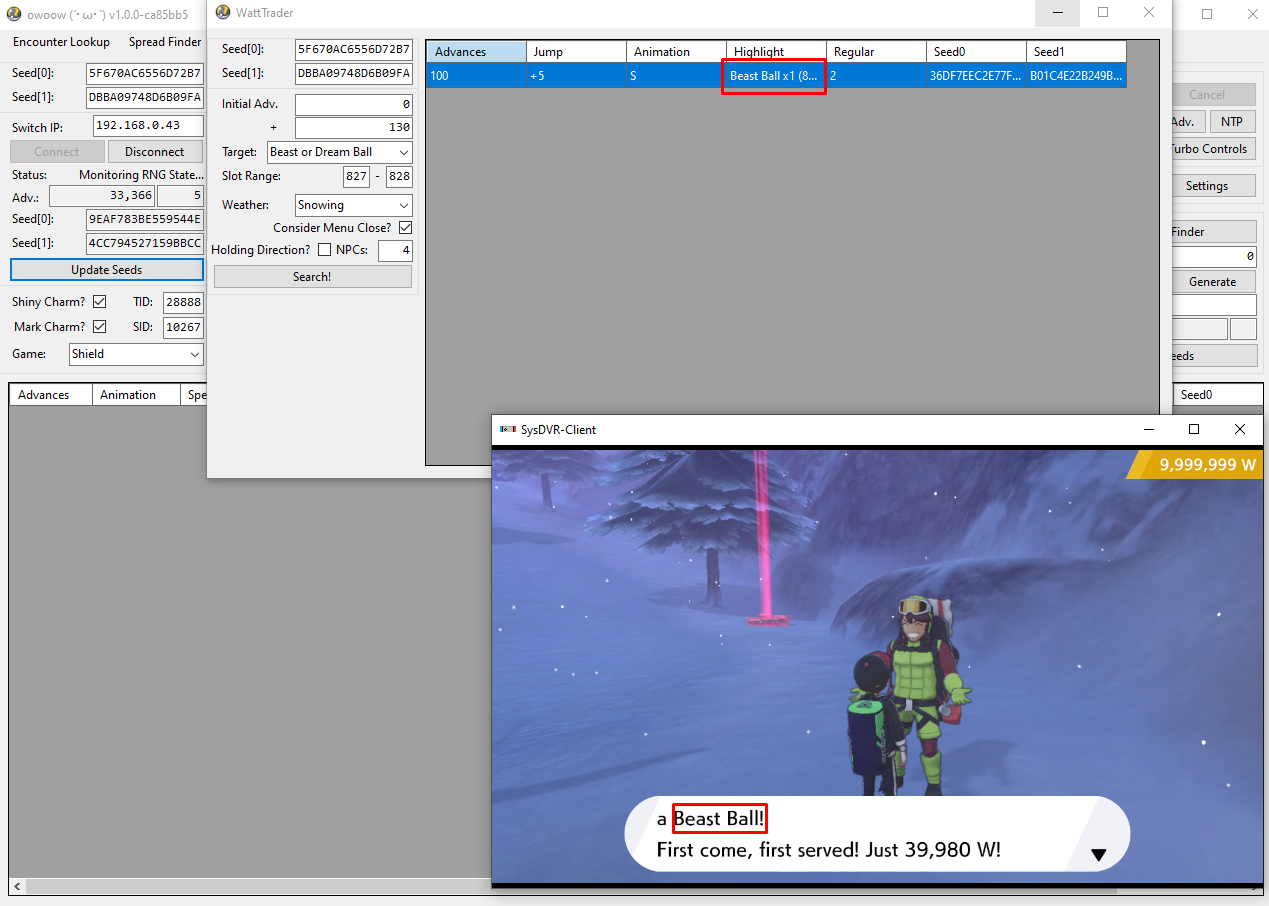Click the SysDVR-Client window icon
The image size is (1269, 906).
506,429
